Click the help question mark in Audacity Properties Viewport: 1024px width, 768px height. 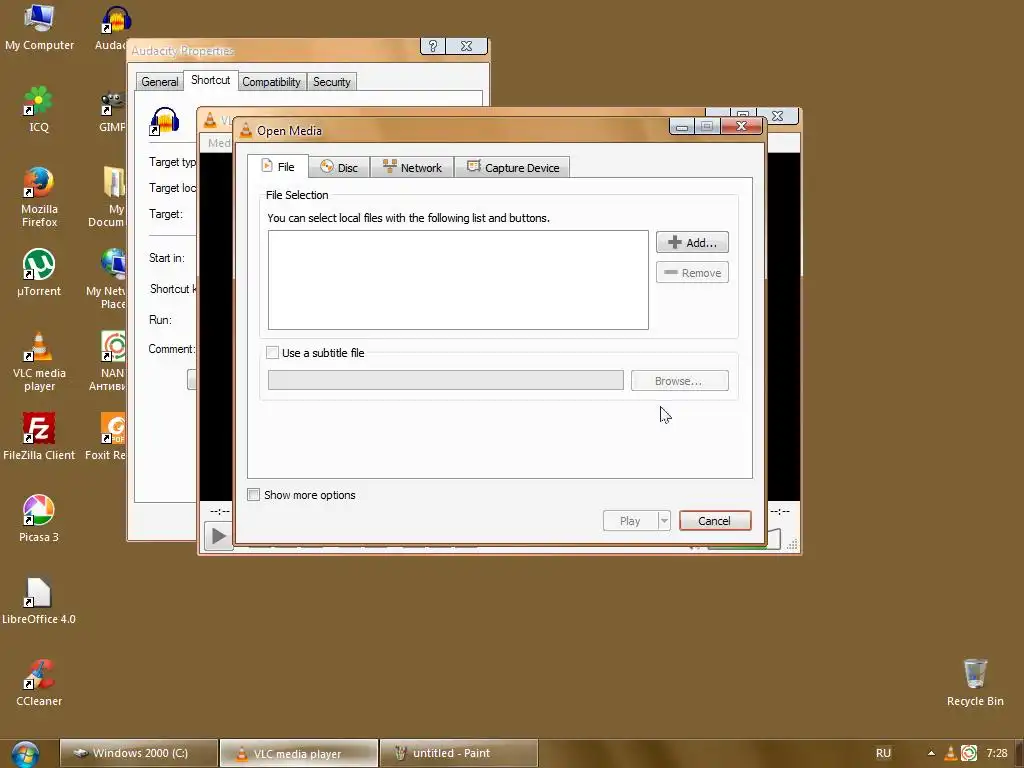pos(432,46)
